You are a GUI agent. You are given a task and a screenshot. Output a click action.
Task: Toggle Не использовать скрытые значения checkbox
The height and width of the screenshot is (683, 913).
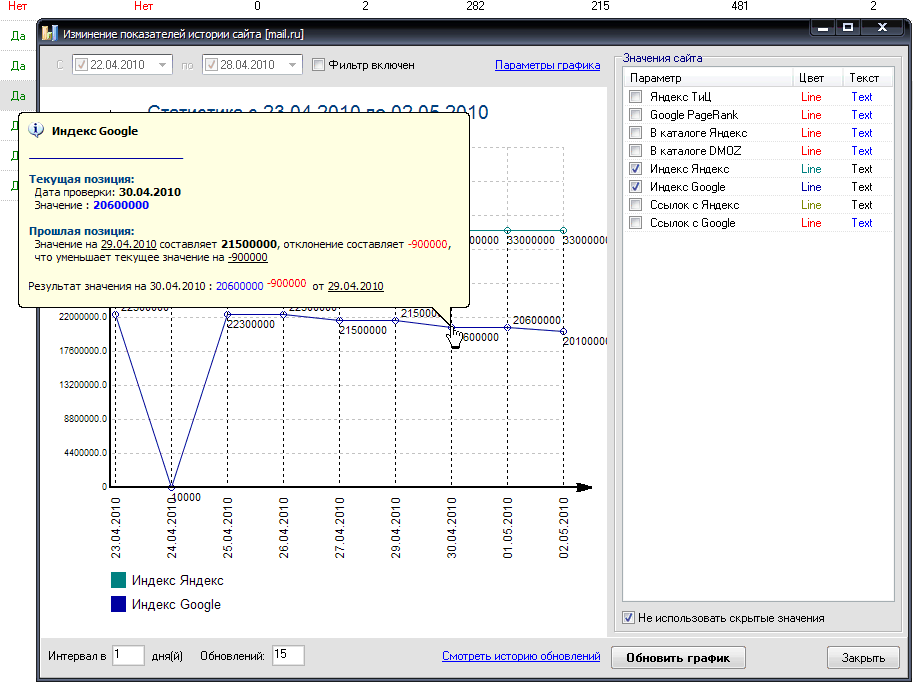point(628,618)
